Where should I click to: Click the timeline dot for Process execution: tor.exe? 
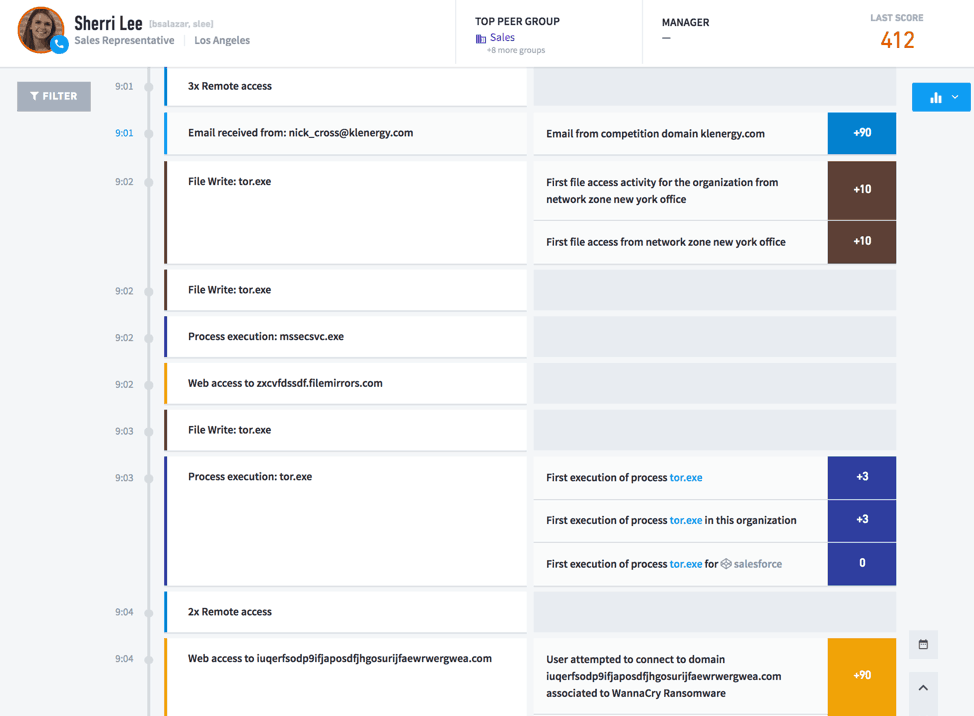(148, 478)
